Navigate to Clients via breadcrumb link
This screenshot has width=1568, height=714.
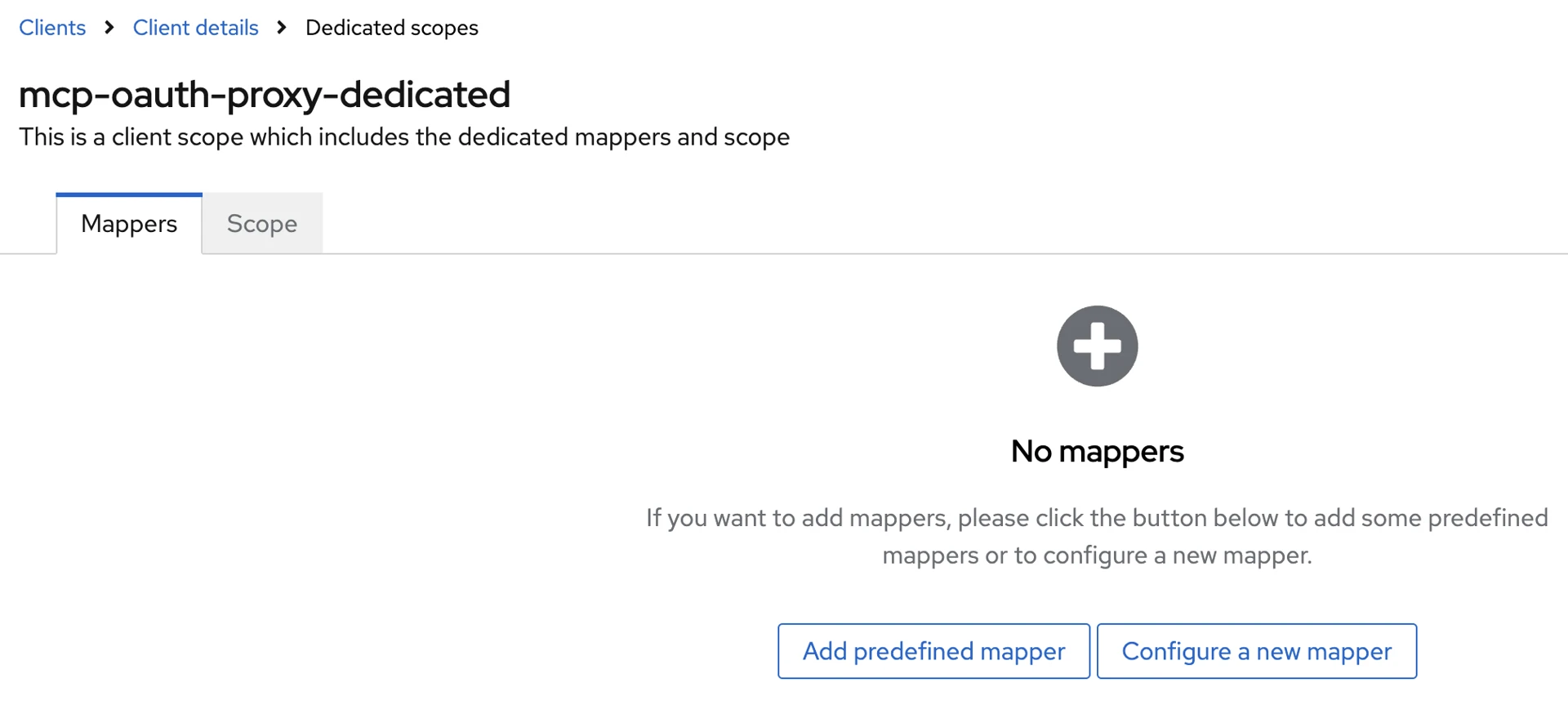(x=51, y=27)
